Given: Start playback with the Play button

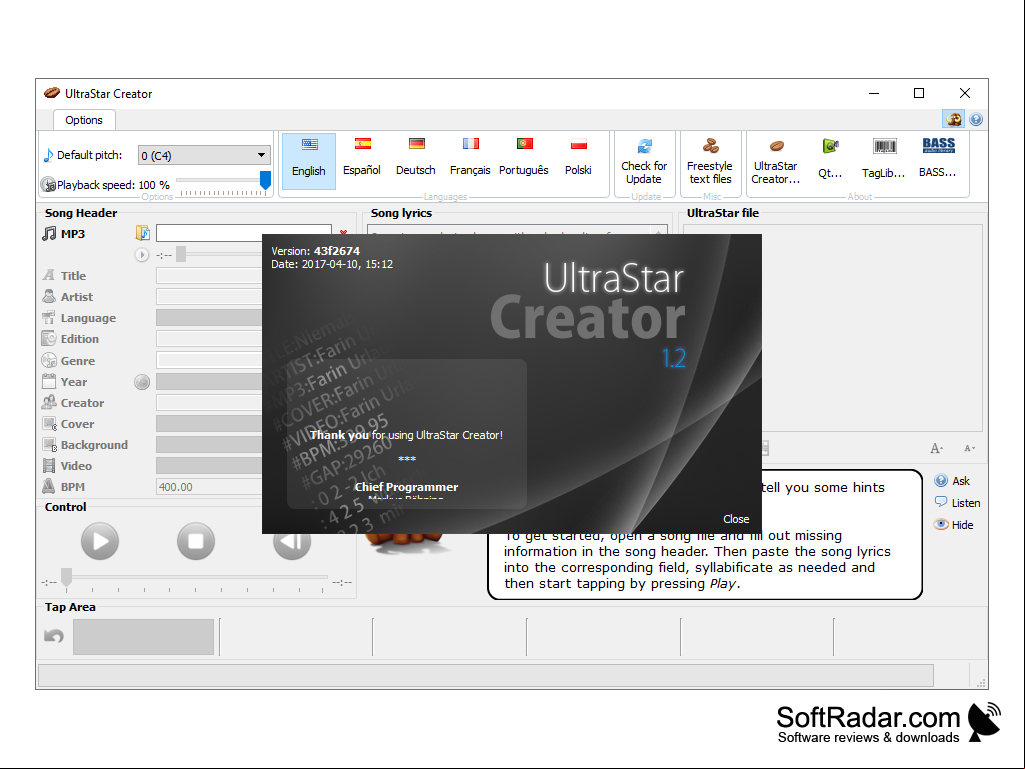Looking at the screenshot, I should (x=100, y=541).
